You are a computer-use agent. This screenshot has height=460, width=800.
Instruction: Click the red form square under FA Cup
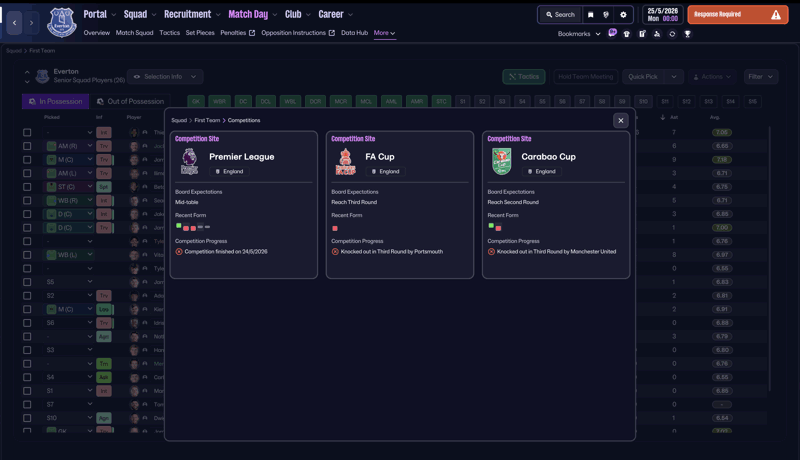[335, 228]
